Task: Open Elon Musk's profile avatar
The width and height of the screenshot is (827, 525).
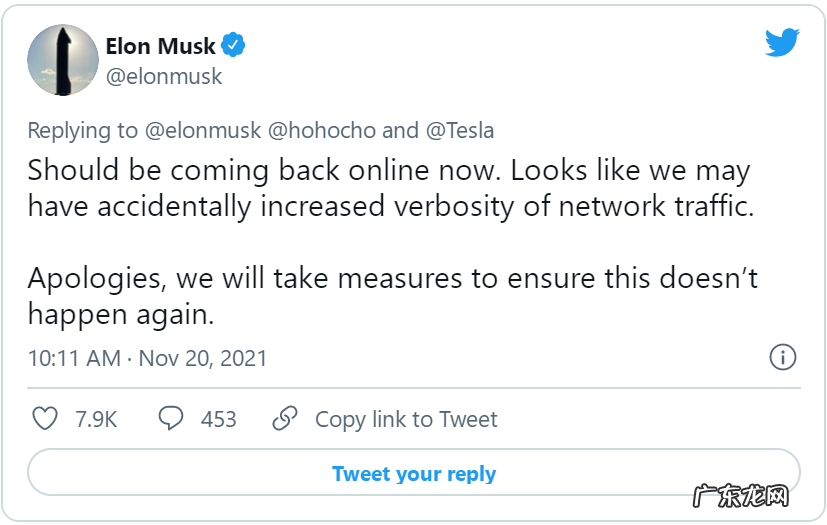Action: click(61, 60)
